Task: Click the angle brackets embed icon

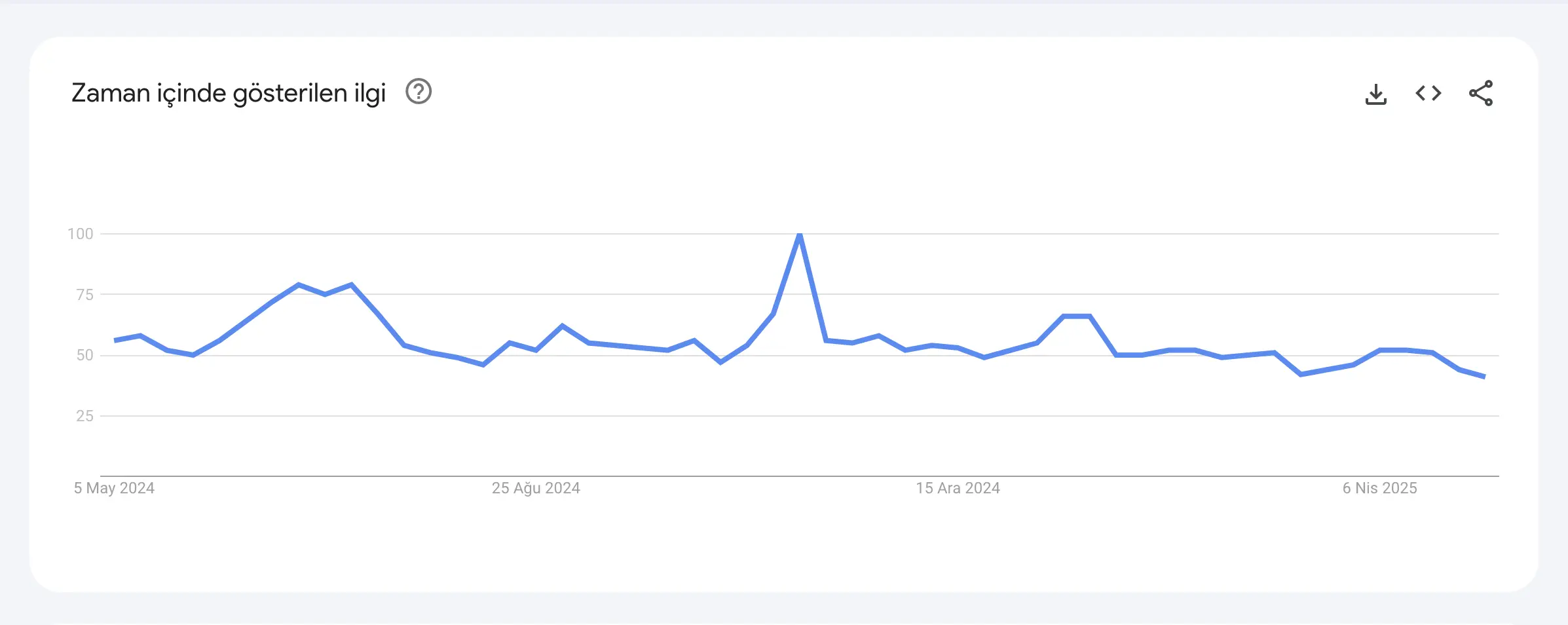Action: pos(1428,94)
